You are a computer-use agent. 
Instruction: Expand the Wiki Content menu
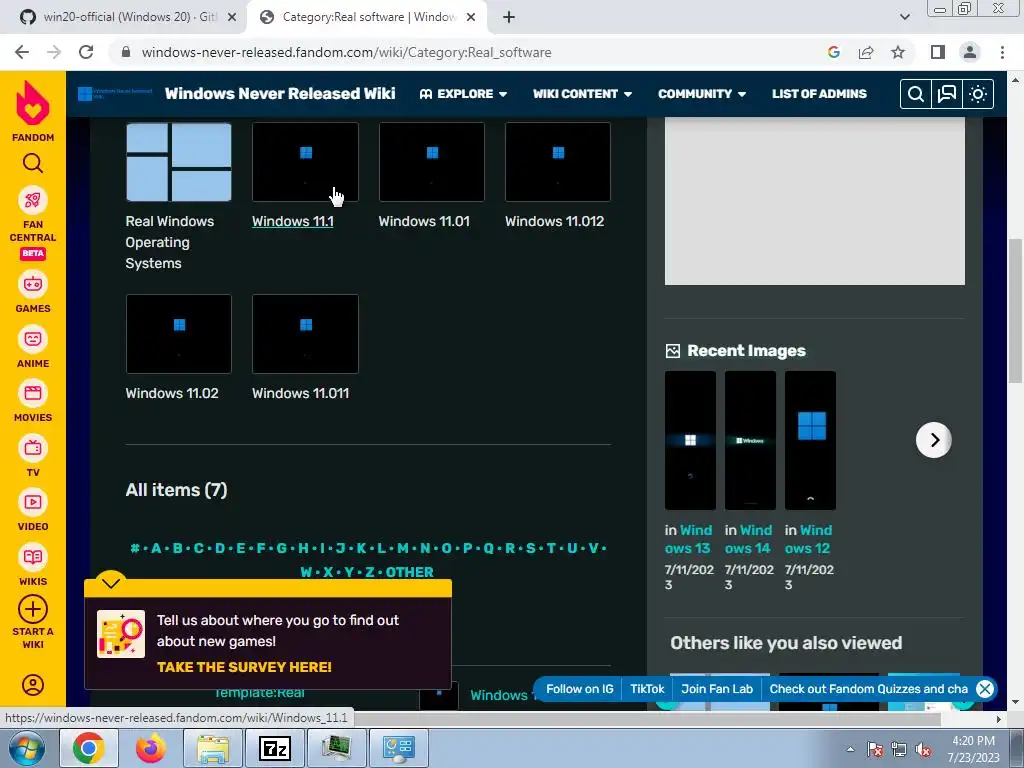point(582,94)
